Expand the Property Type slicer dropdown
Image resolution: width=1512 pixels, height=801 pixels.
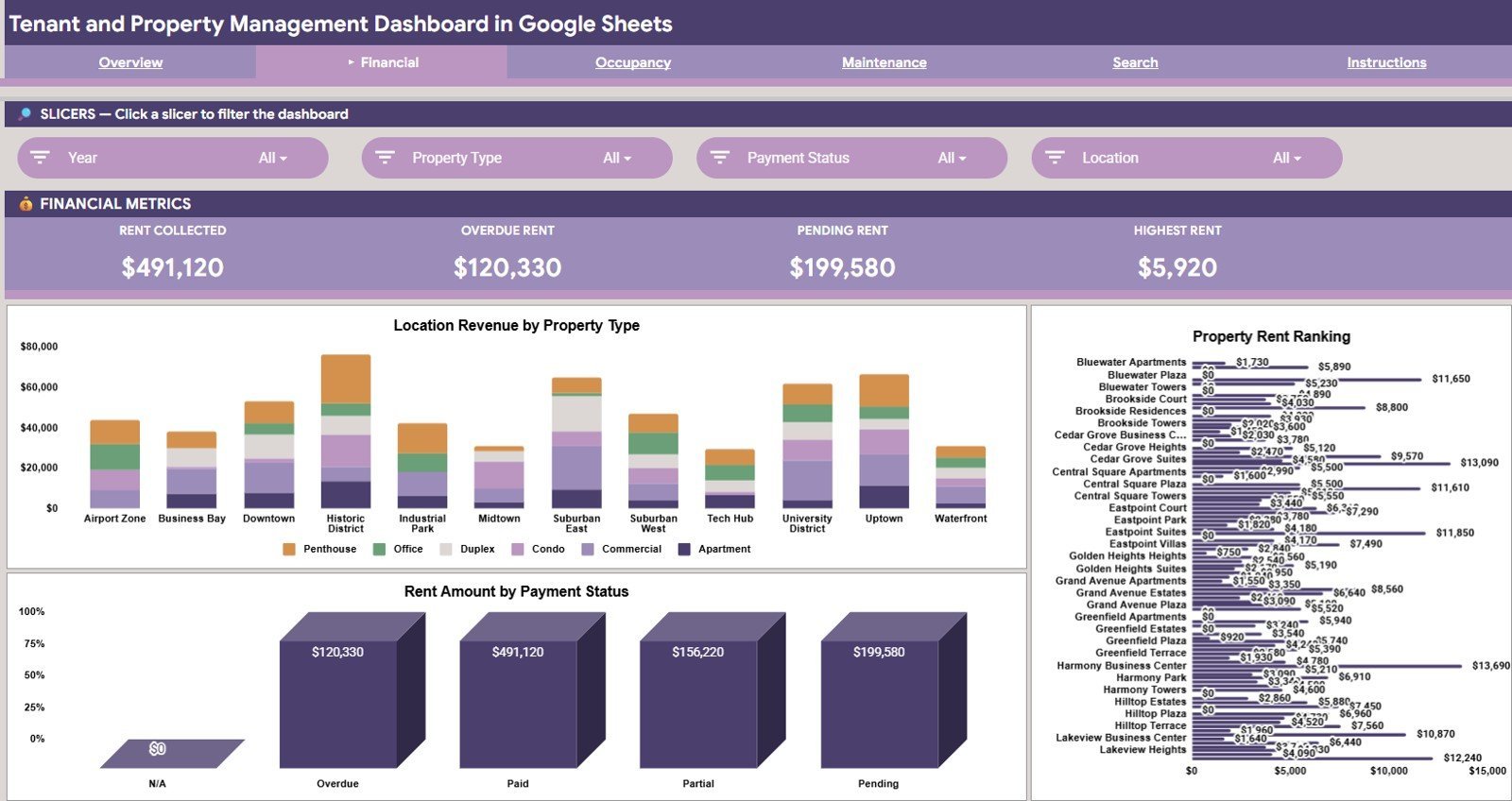tap(617, 158)
